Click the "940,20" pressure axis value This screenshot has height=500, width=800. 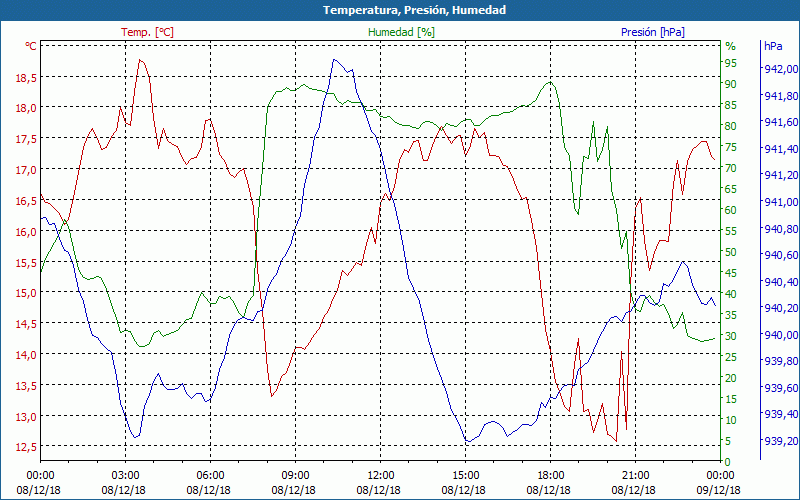point(781,309)
